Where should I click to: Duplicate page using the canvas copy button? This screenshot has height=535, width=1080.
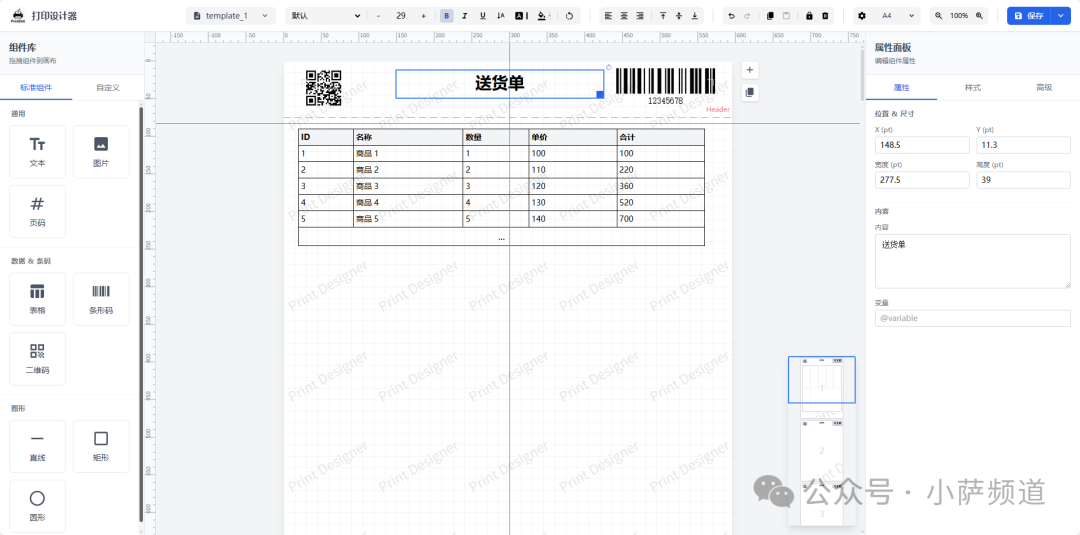pos(750,92)
